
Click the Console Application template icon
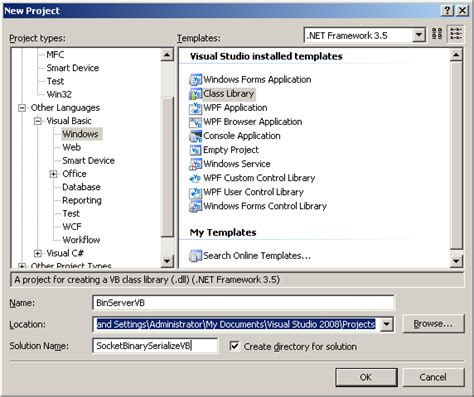coord(195,136)
